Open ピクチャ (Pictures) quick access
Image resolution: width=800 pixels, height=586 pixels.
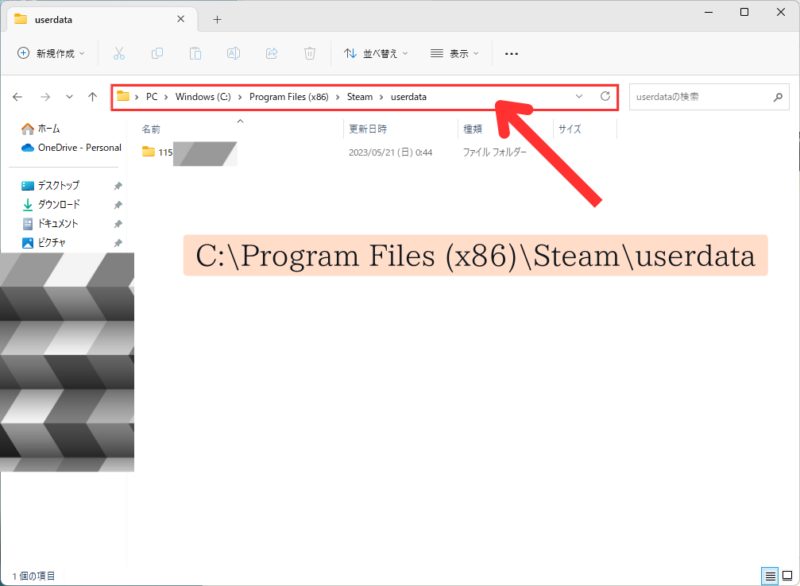[x=43, y=243]
